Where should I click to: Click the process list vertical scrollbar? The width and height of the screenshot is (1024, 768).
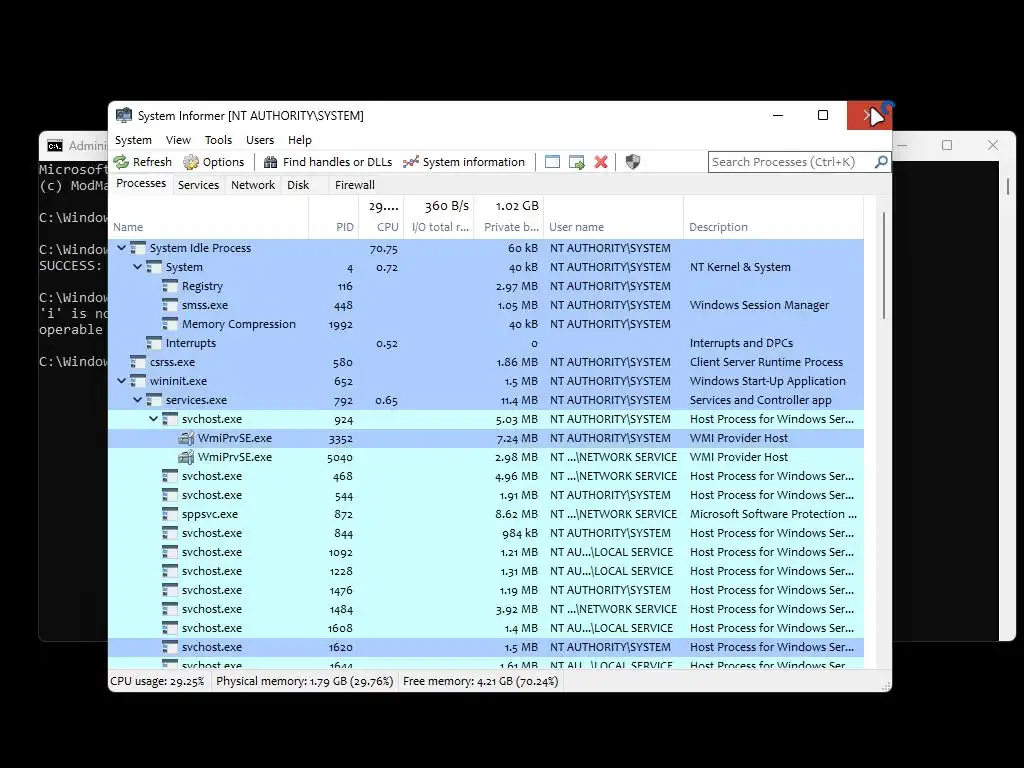[884, 265]
